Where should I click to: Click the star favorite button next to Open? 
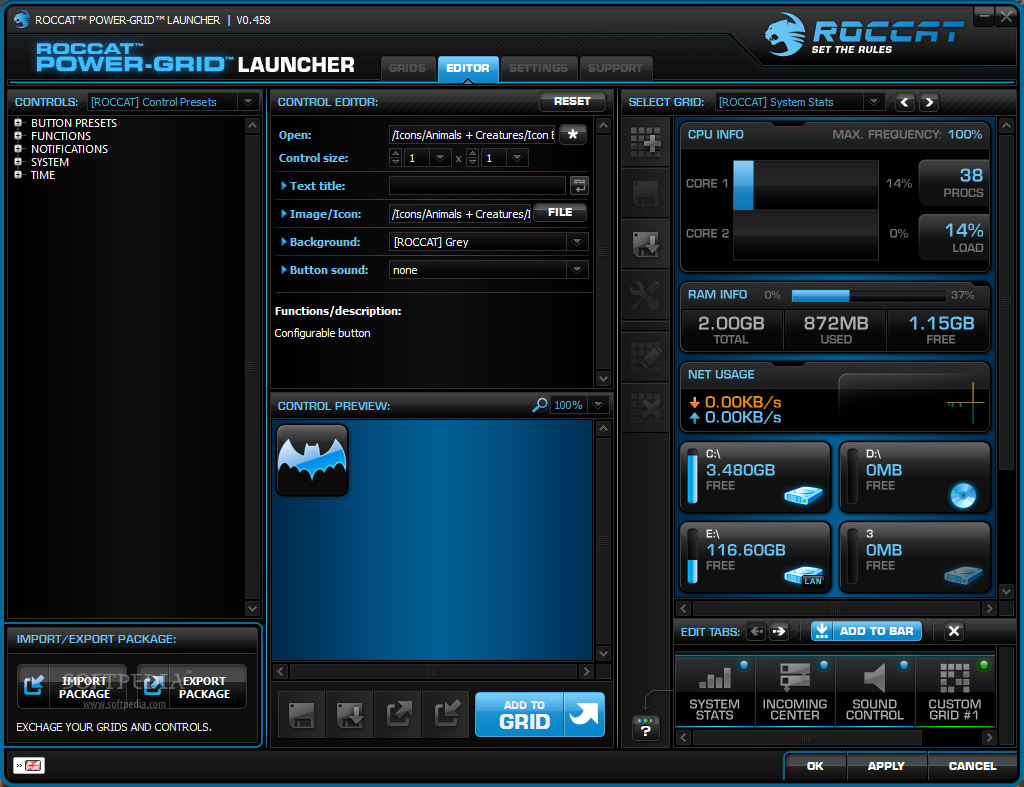[573, 135]
